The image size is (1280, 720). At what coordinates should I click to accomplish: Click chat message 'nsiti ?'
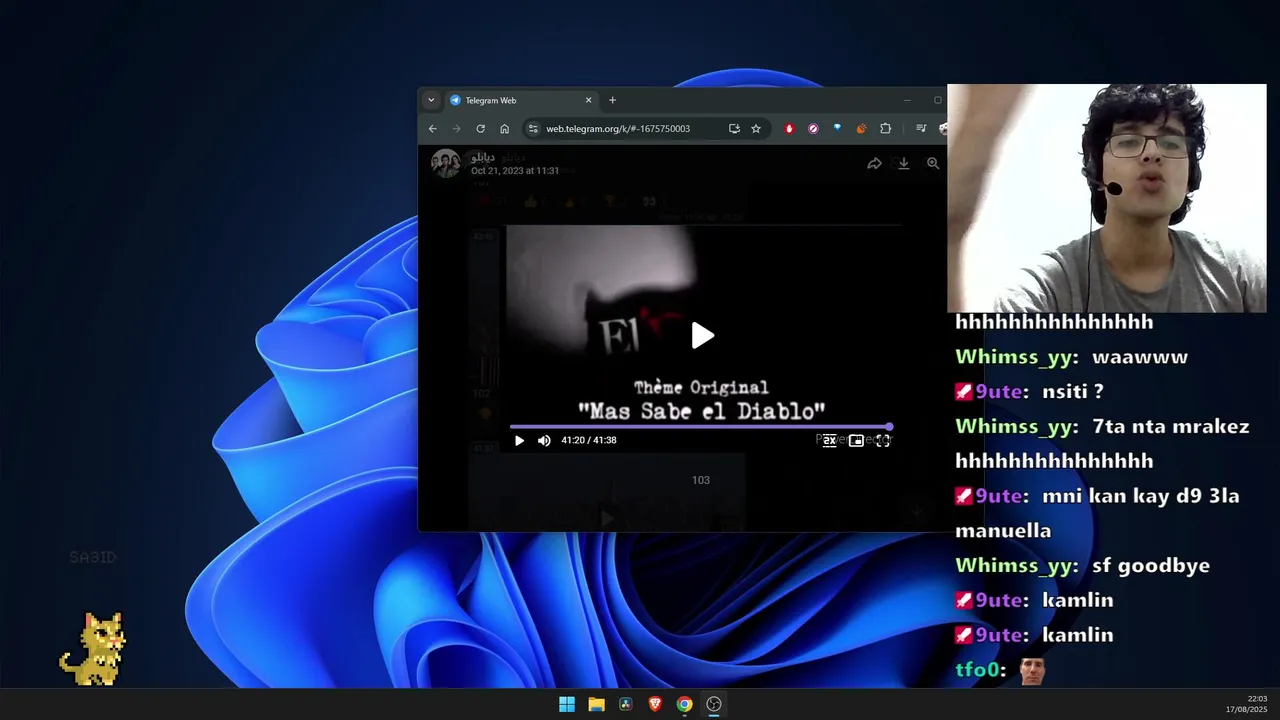point(1073,392)
